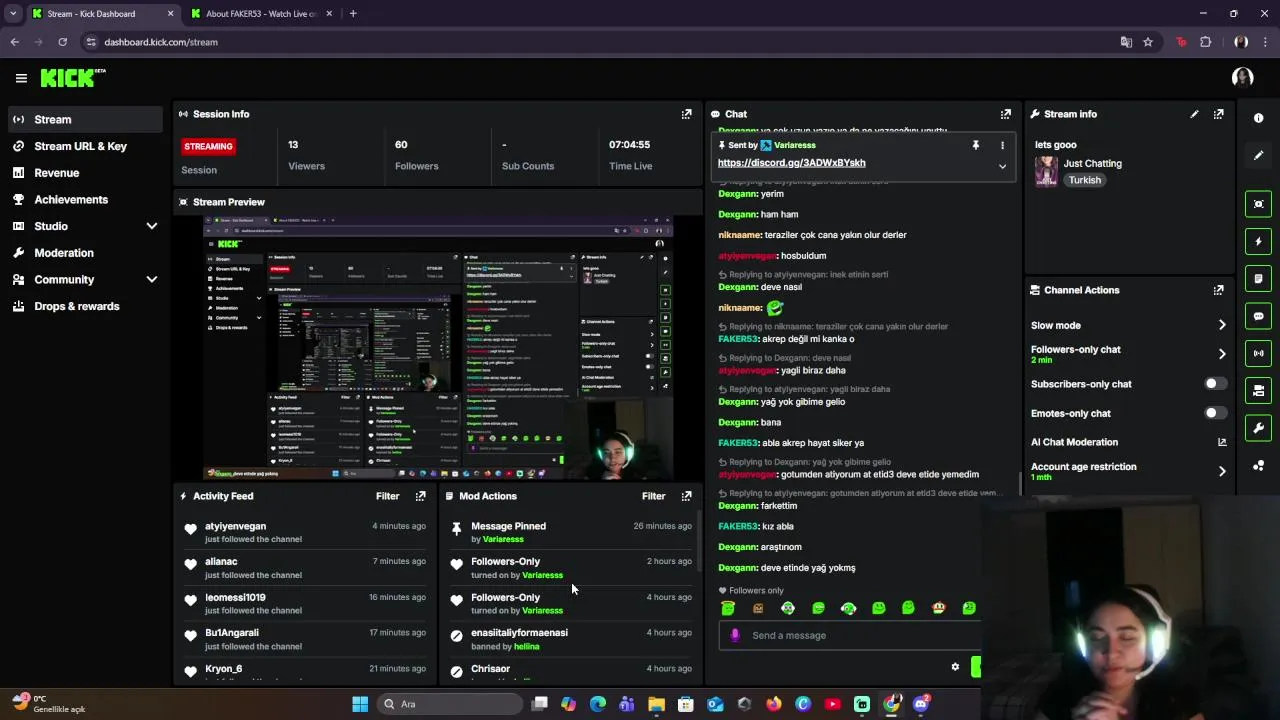1280x720 pixels.
Task: Click the Turkish language tag
Action: click(1084, 180)
